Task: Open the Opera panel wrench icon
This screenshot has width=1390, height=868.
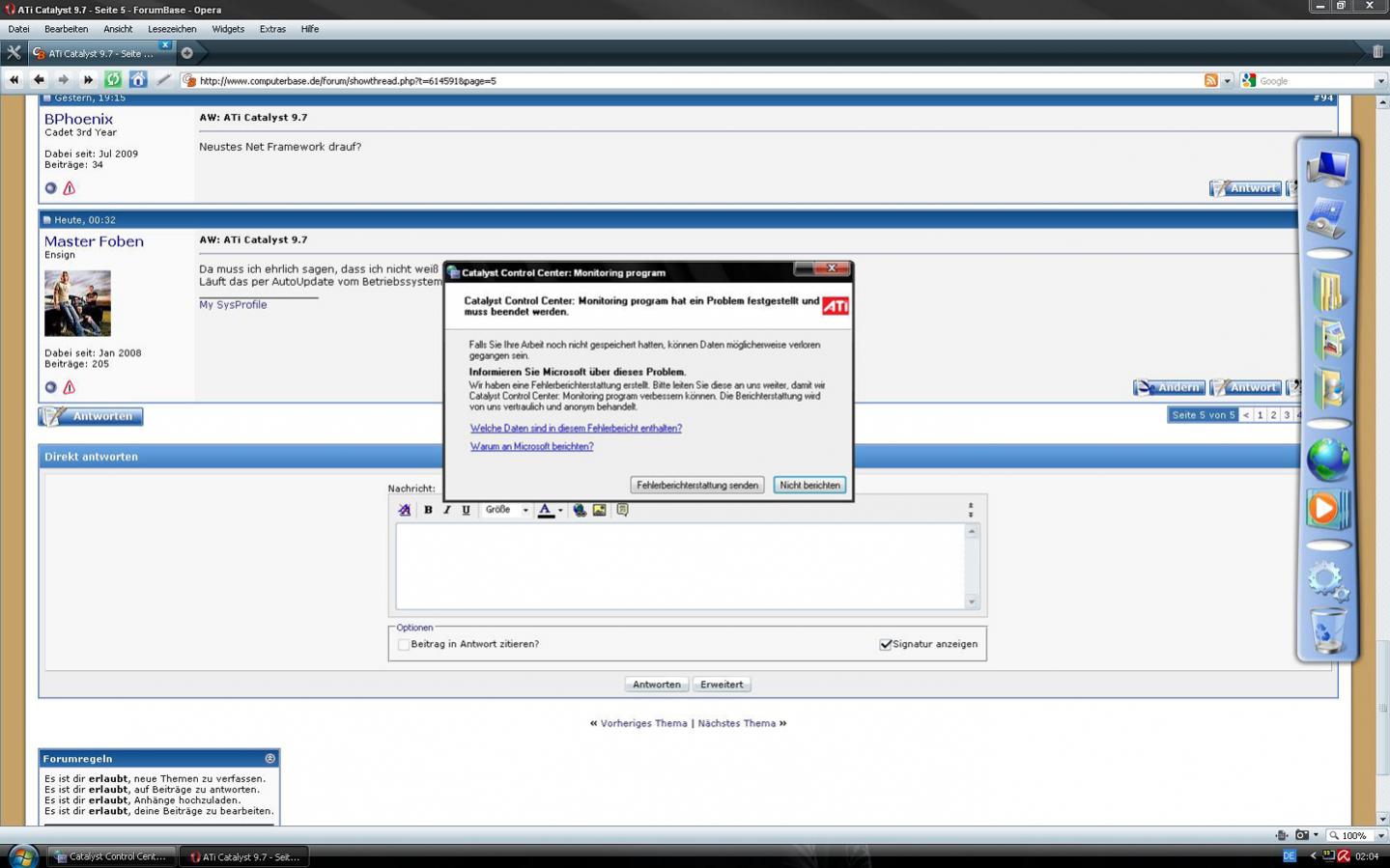Action: [x=14, y=53]
